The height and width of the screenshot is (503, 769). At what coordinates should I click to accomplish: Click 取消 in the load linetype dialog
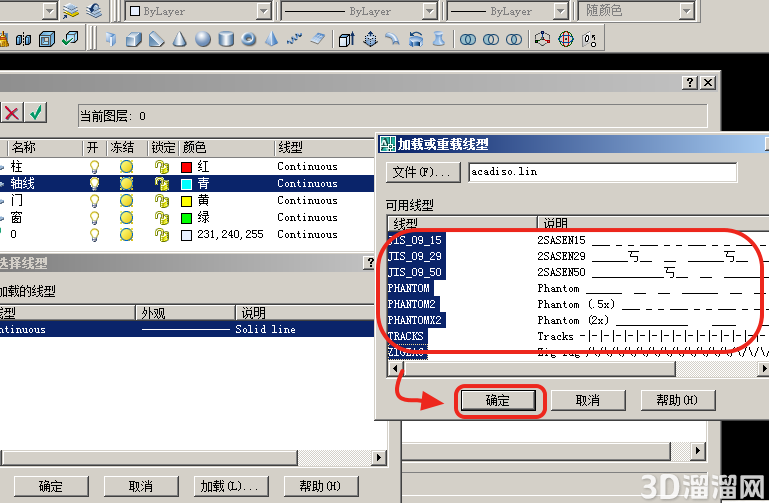click(588, 401)
